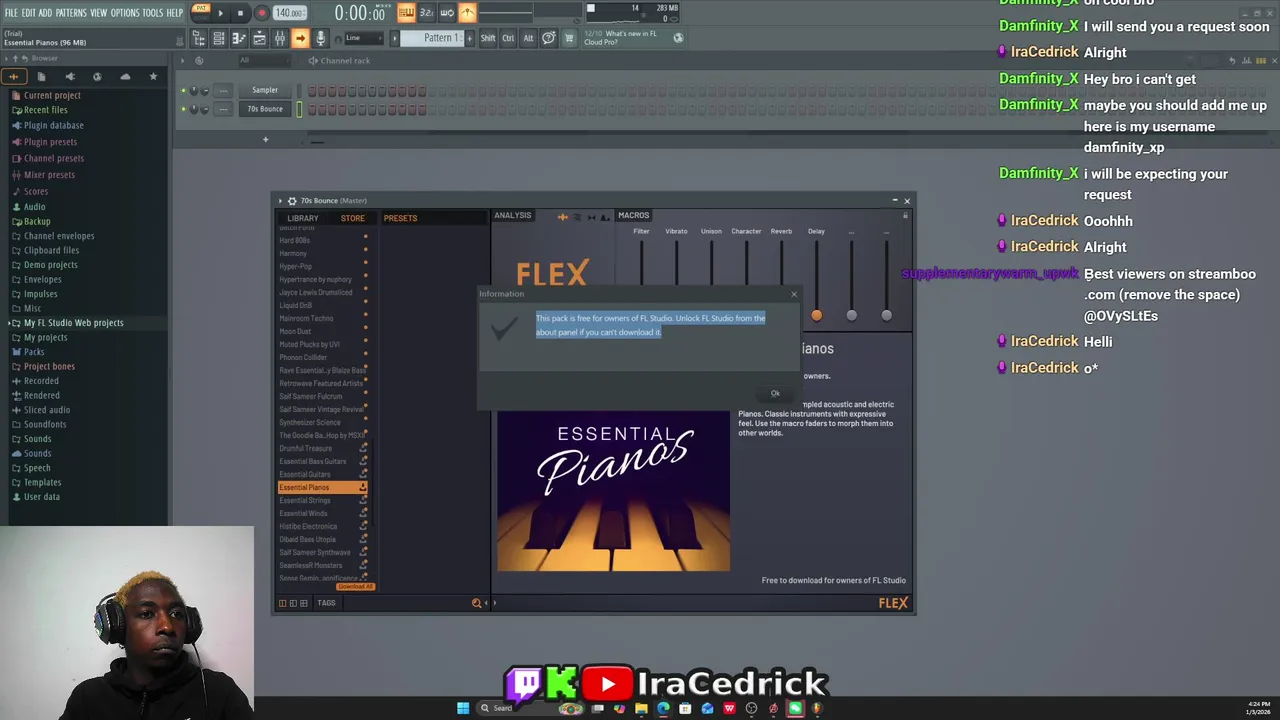Open Microsoft Edge in taskbar

[663, 708]
